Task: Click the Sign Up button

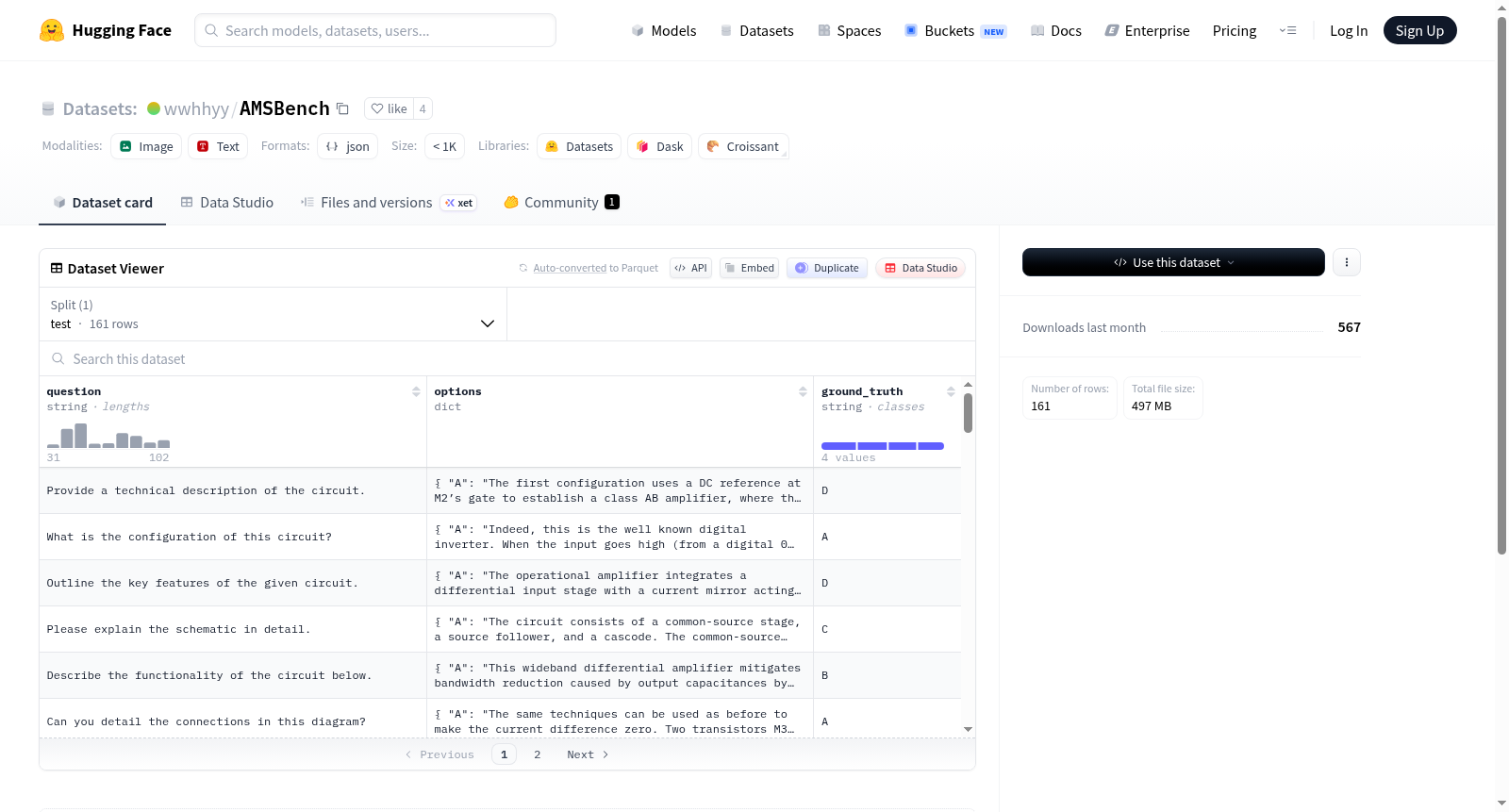Action: [1419, 30]
